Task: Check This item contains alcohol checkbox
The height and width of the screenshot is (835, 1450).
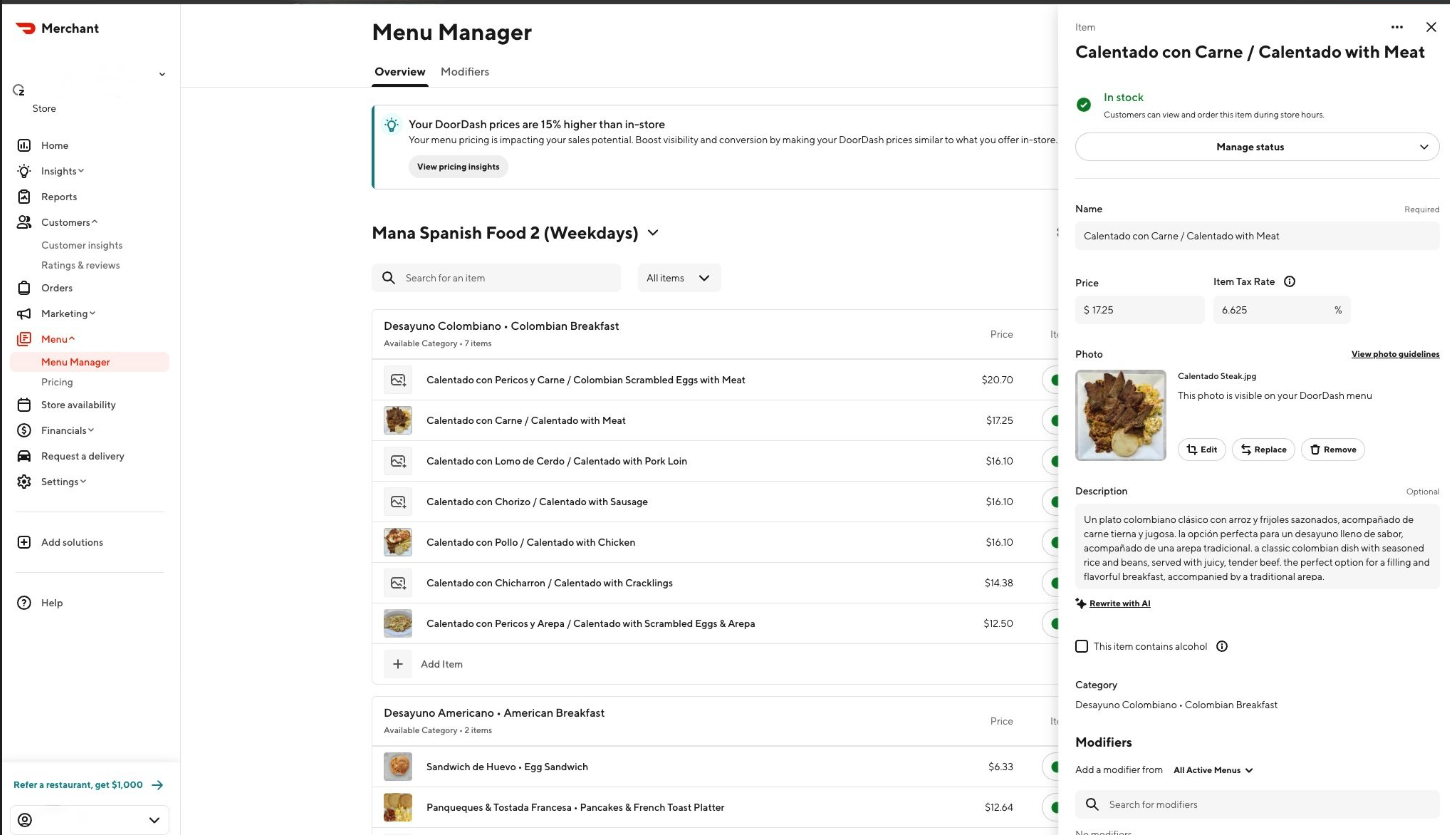Action: (x=1081, y=647)
